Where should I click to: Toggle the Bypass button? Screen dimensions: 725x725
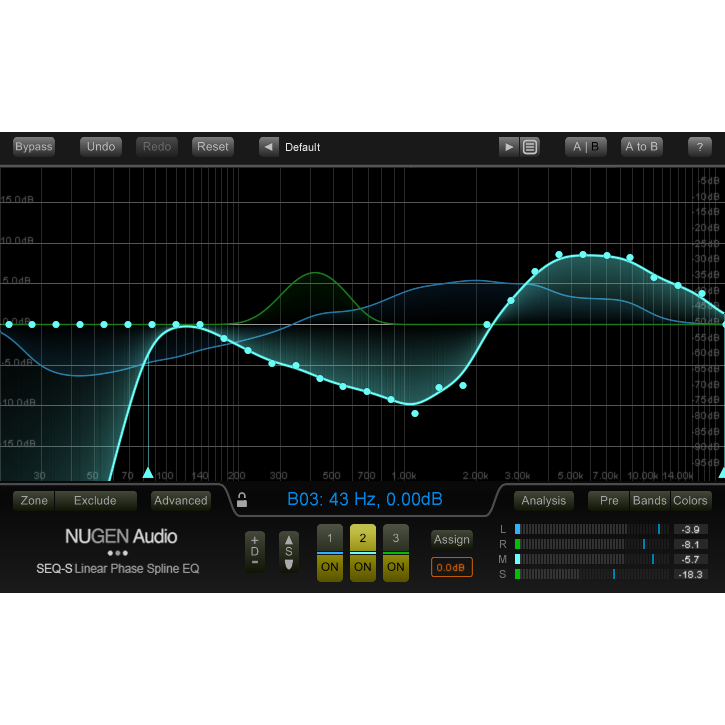[34, 147]
